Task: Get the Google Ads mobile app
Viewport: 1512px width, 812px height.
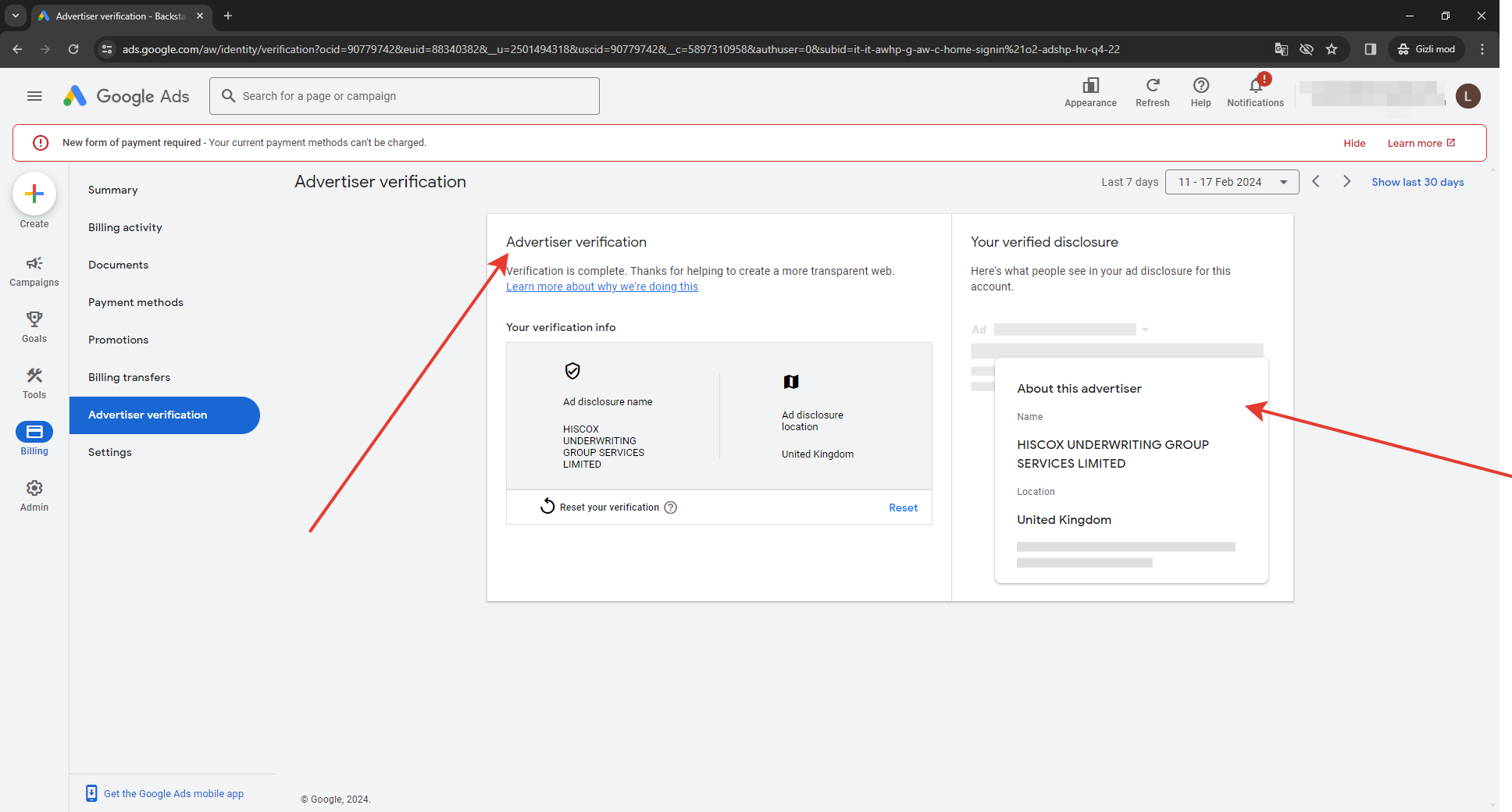Action: [165, 793]
